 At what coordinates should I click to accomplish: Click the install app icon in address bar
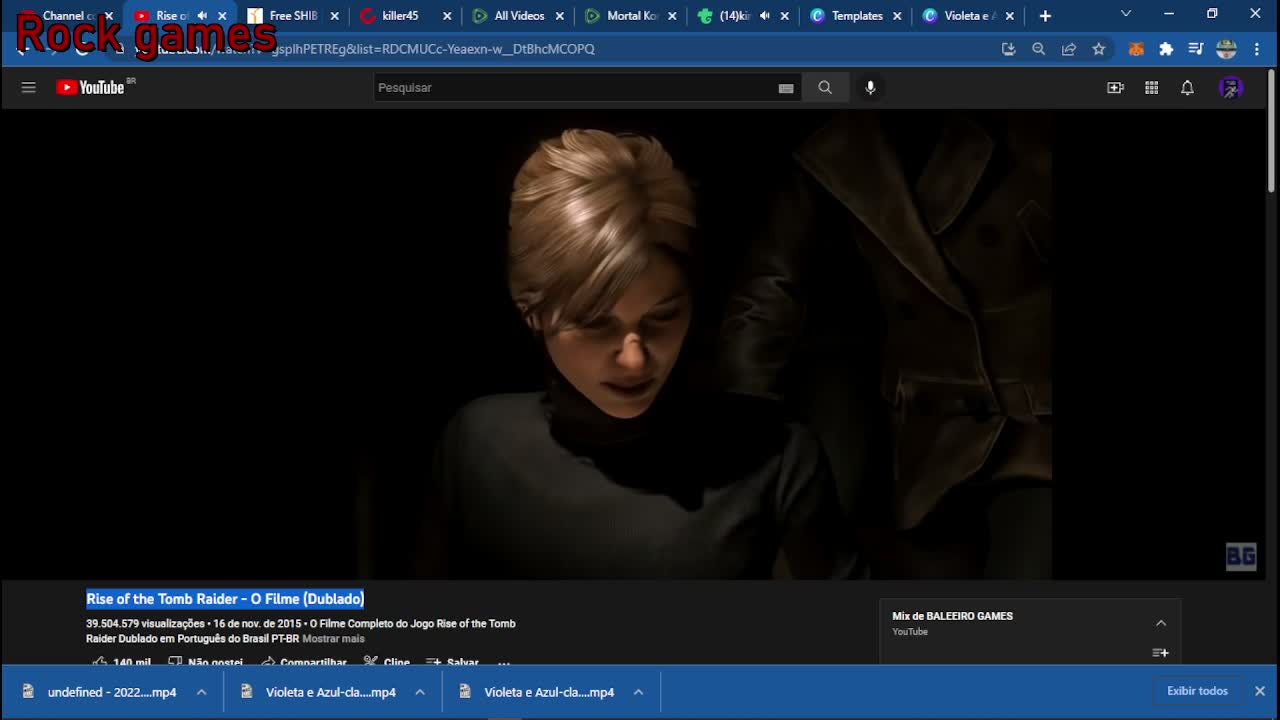click(1008, 49)
